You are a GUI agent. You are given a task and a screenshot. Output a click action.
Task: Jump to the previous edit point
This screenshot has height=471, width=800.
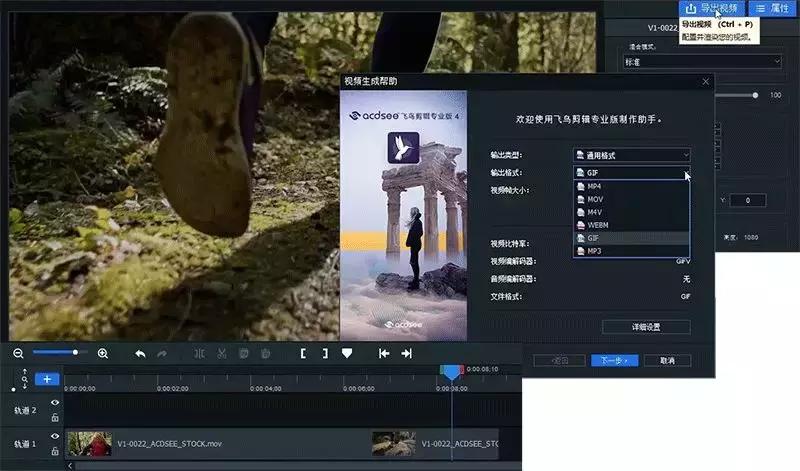coord(384,354)
